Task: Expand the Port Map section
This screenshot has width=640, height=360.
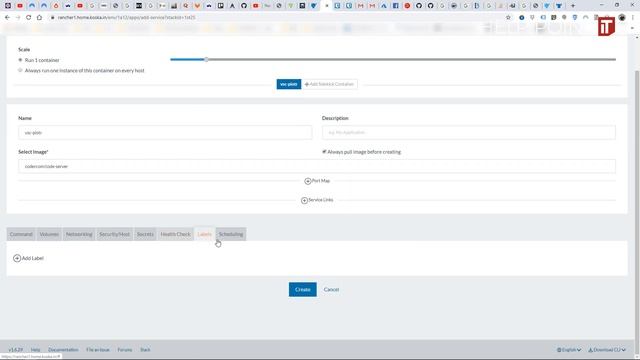Action: (317, 181)
